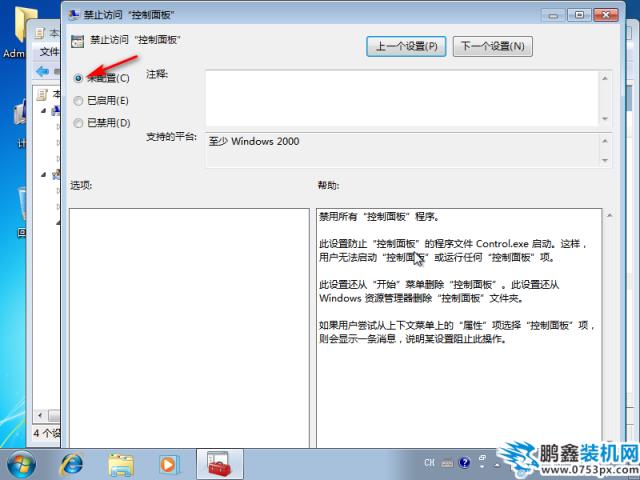Click the comment box scroll up arrow

pyautogui.click(x=605, y=78)
